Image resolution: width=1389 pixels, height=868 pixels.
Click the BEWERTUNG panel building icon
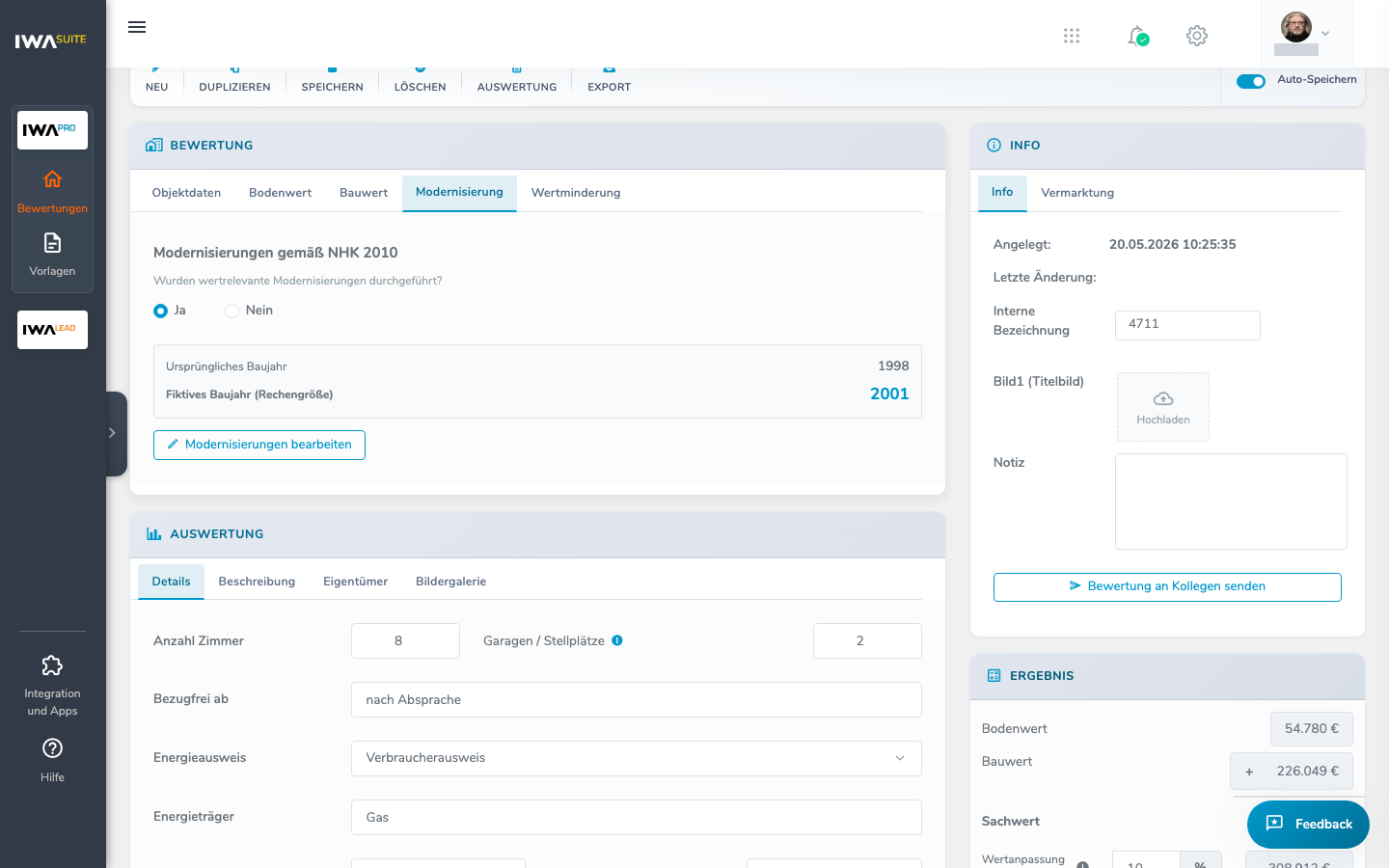[x=154, y=146]
